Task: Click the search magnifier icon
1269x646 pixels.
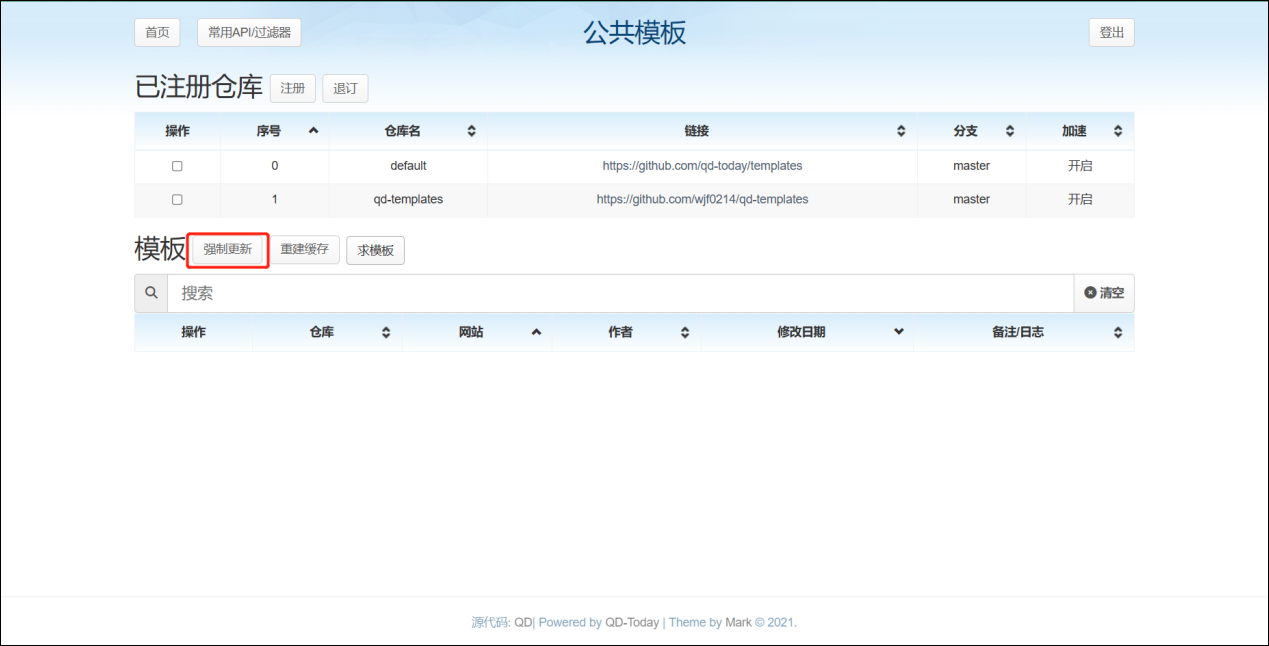Action: [151, 293]
